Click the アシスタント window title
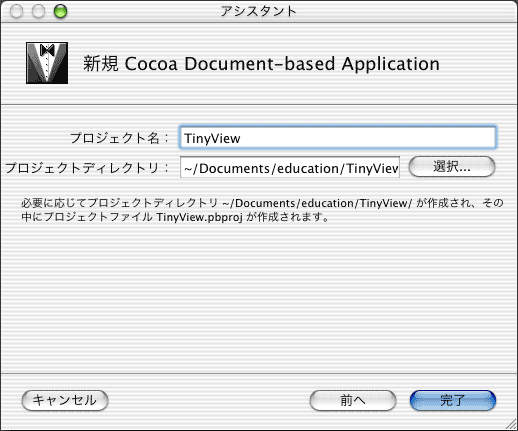This screenshot has width=518, height=431. click(x=258, y=11)
